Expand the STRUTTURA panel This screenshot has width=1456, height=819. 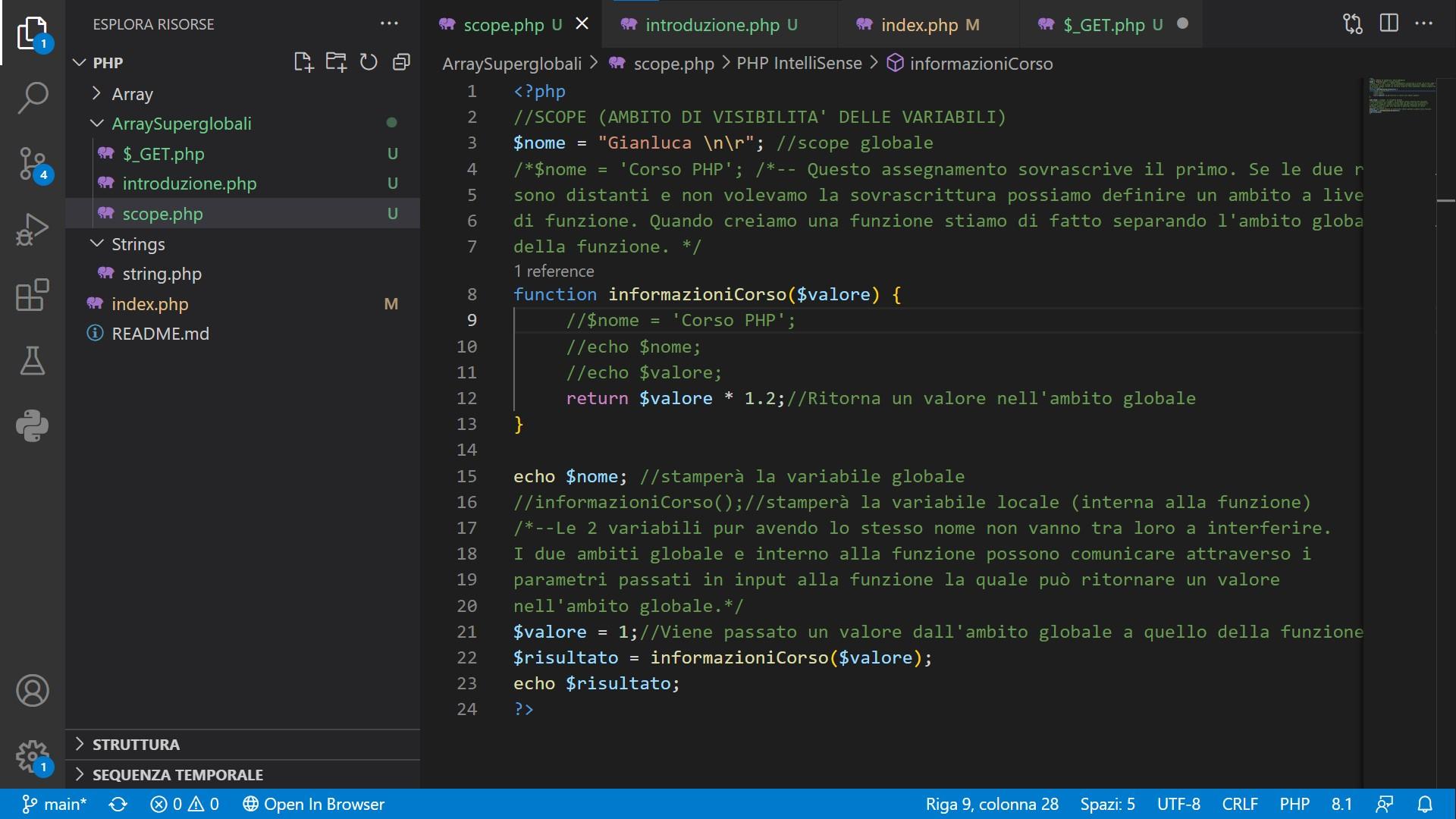tap(243, 745)
